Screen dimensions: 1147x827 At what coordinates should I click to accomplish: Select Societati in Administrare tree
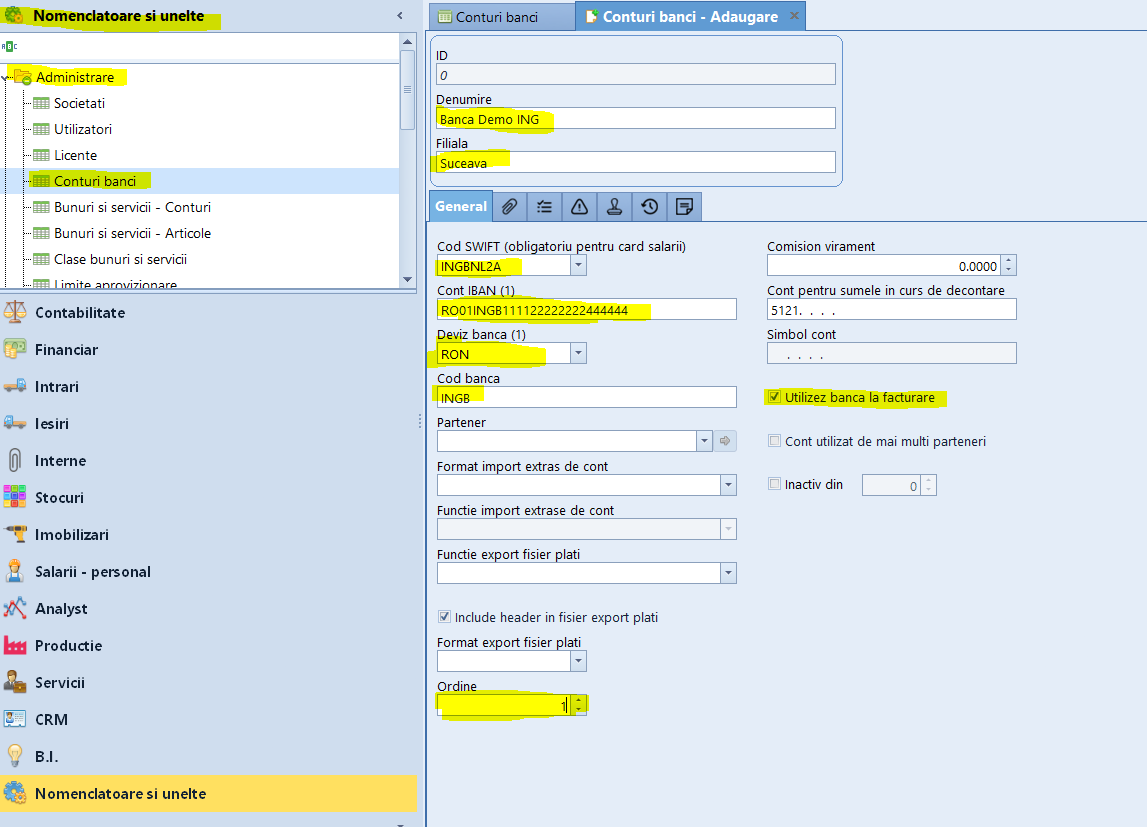coord(79,103)
